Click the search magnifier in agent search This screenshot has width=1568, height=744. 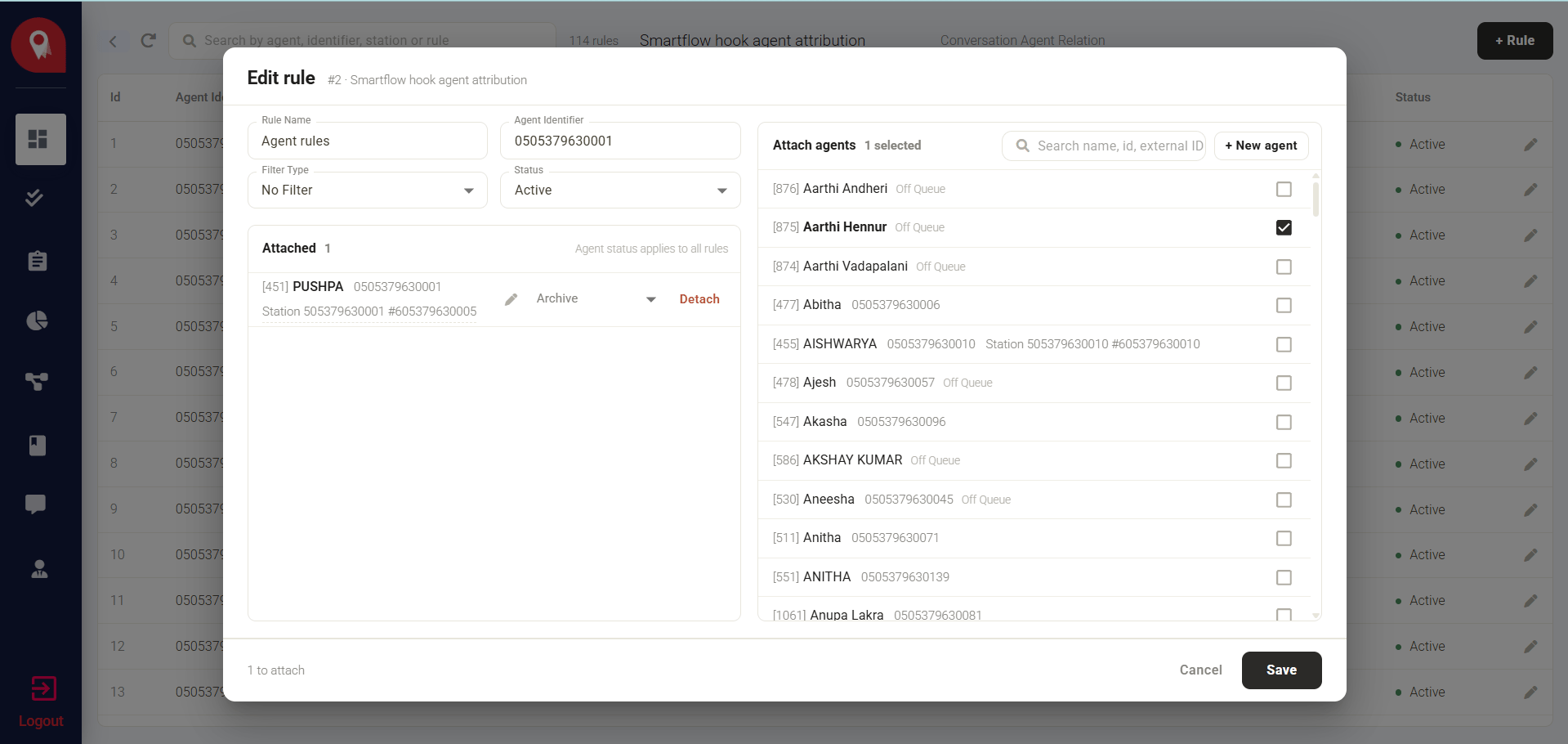point(1022,146)
